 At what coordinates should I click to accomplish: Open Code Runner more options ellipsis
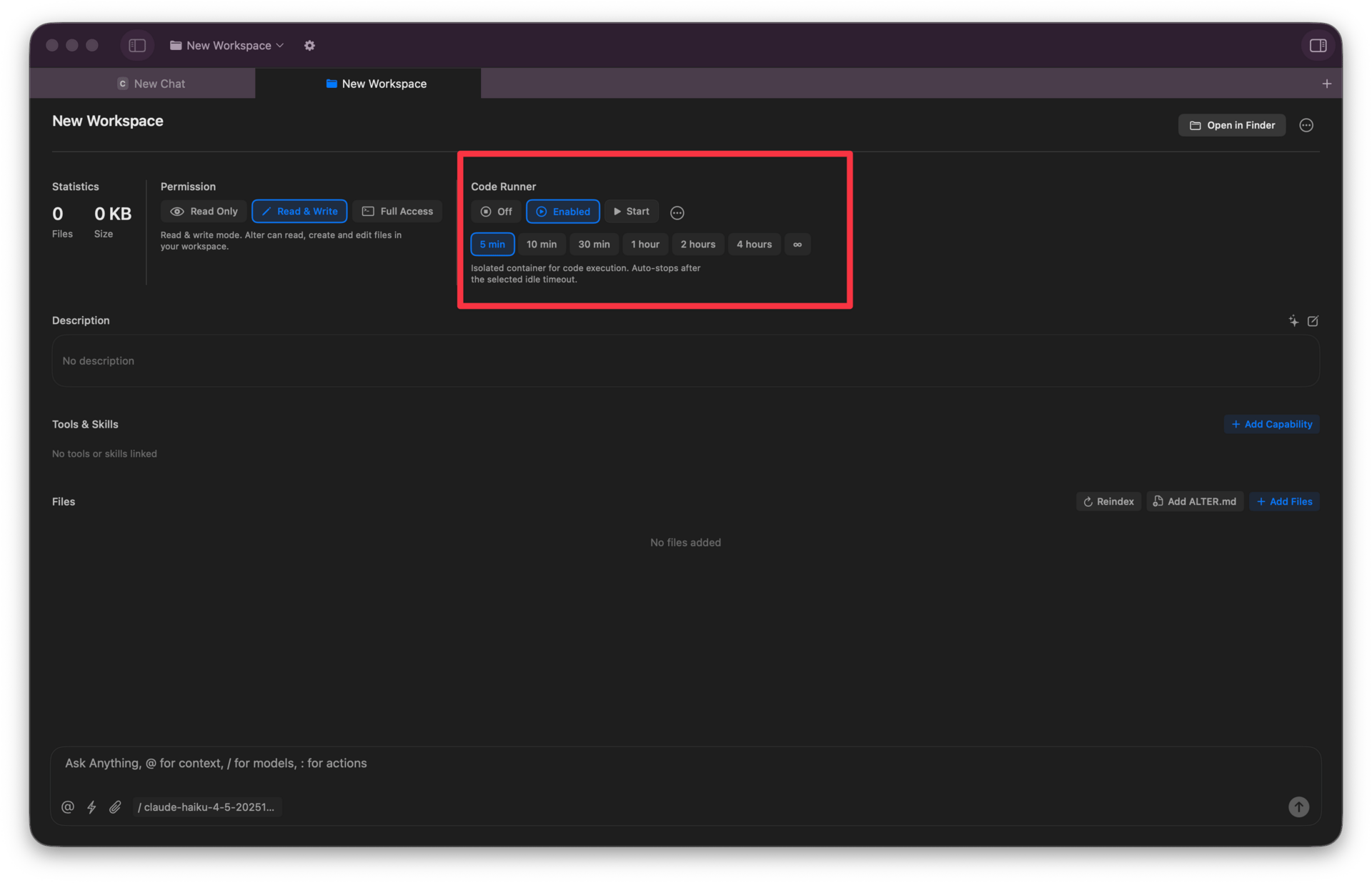pos(677,213)
